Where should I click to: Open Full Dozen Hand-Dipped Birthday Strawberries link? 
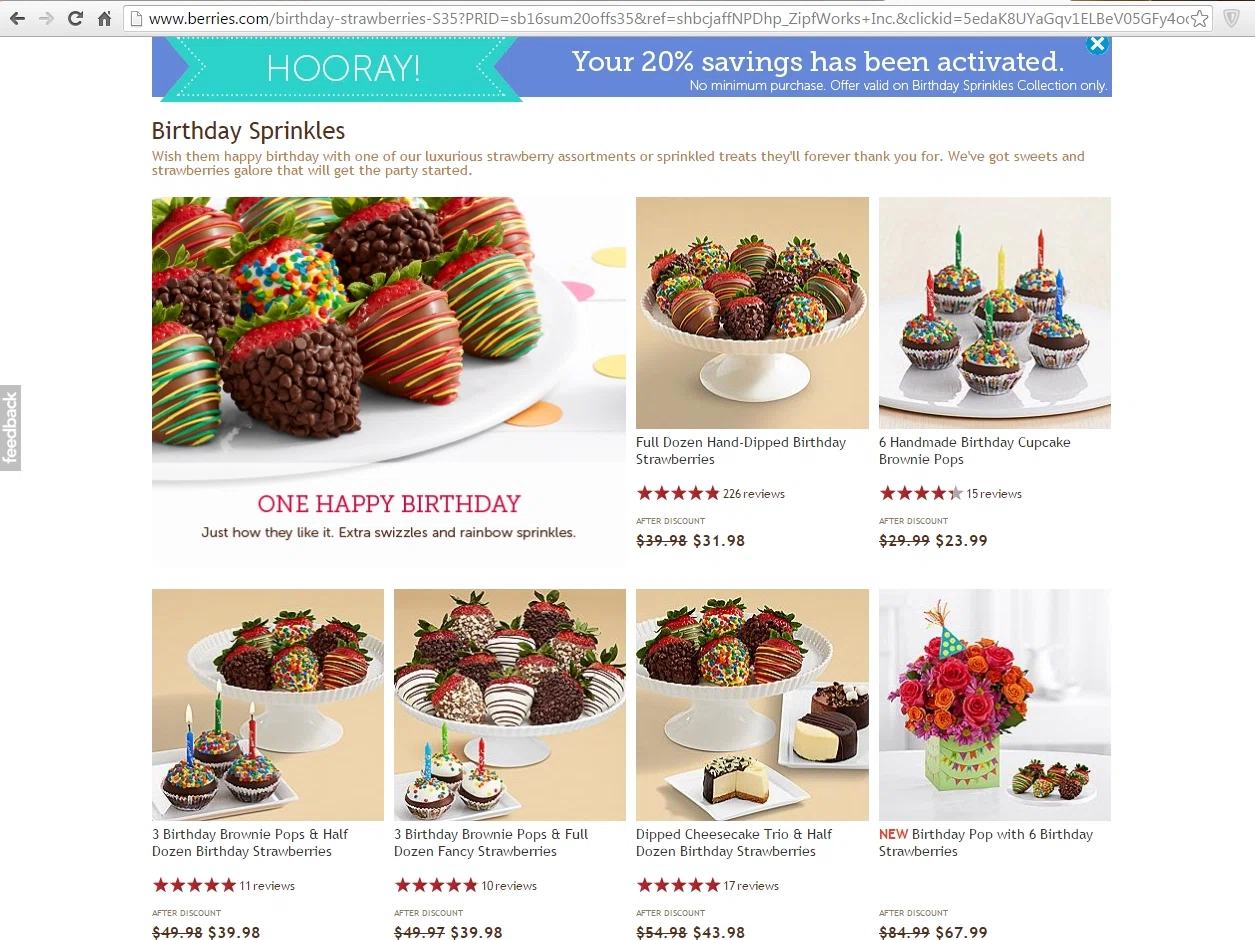pos(741,451)
